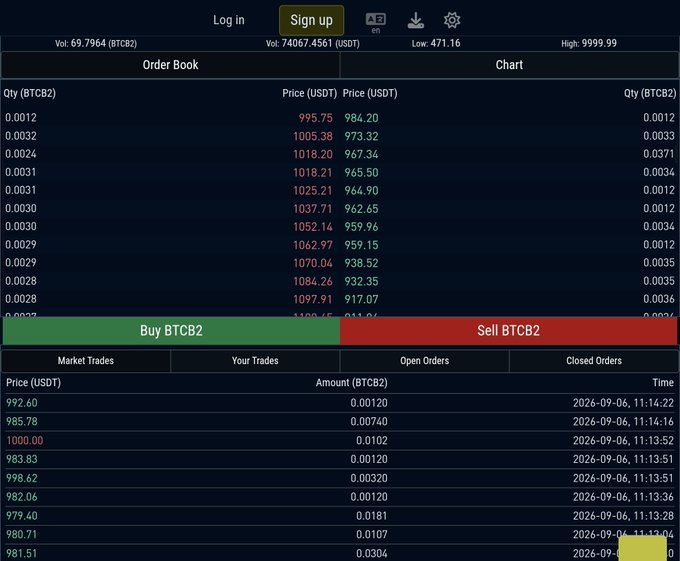This screenshot has height=561, width=680.
Task: Select bid price 962.65
Action: pyautogui.click(x=361, y=209)
